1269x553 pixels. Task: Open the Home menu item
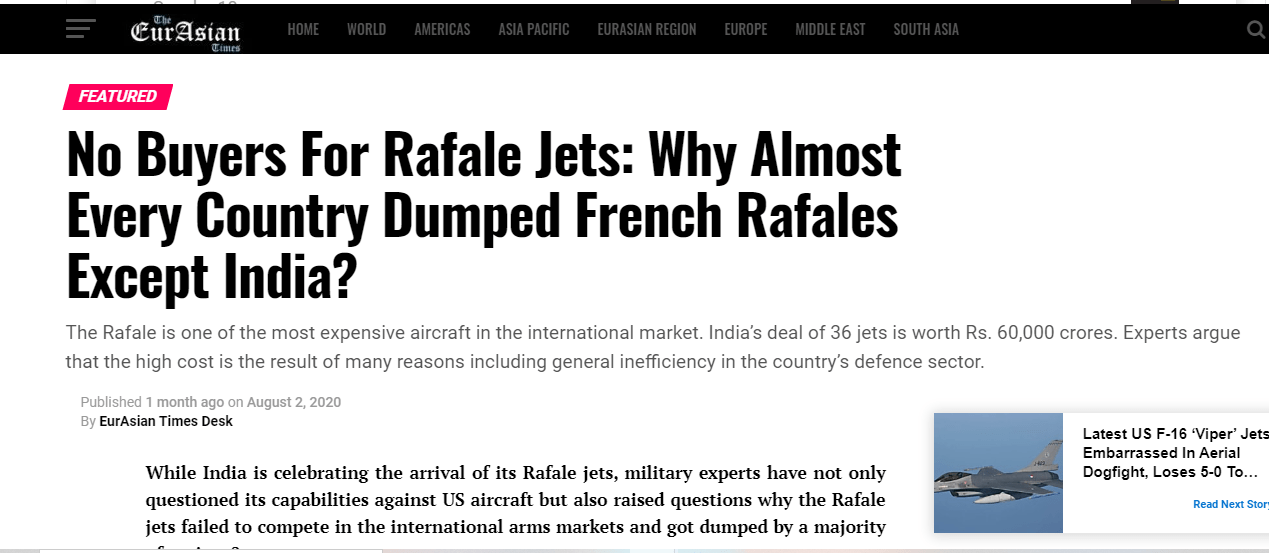click(303, 30)
